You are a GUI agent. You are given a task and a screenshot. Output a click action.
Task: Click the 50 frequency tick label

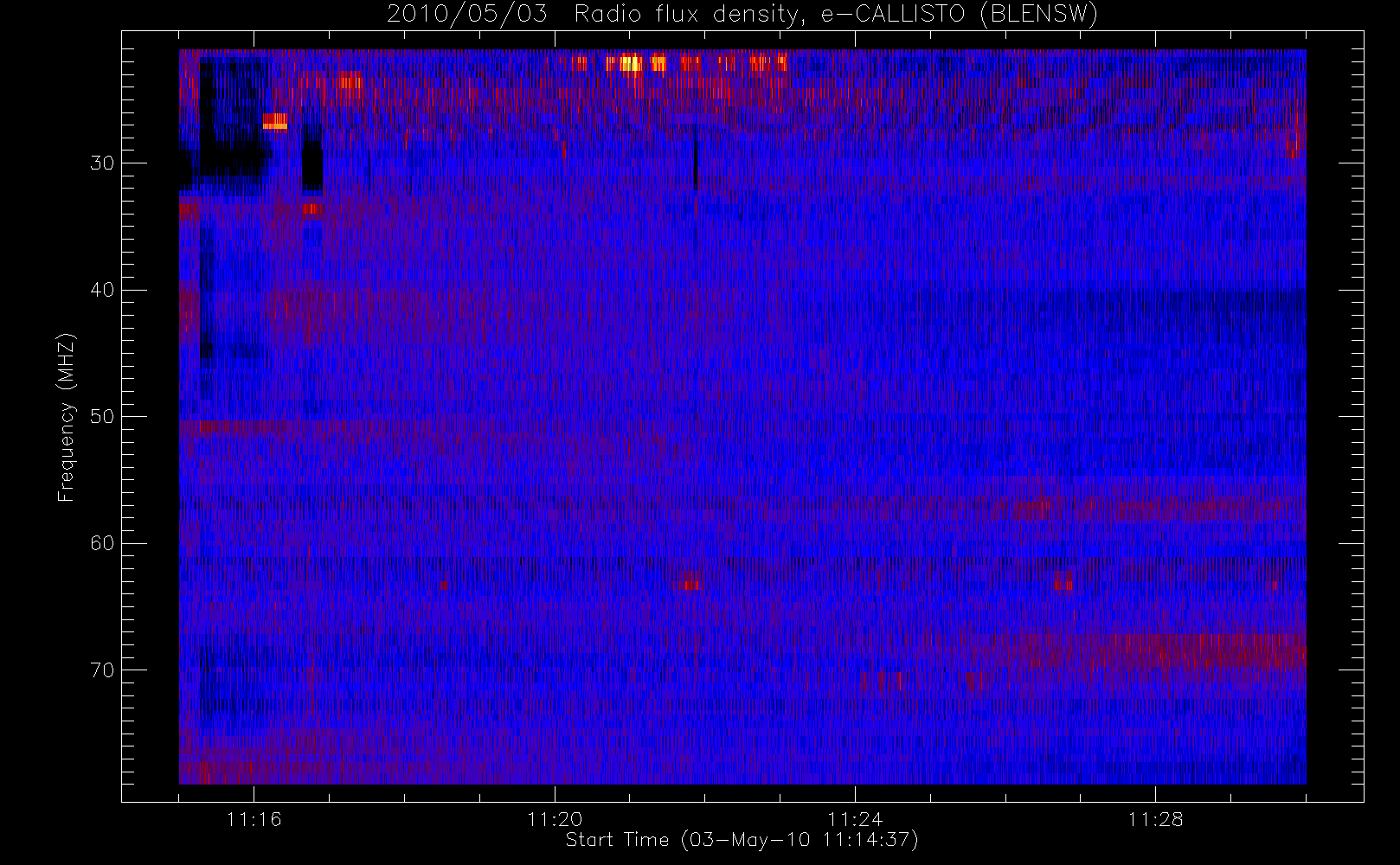(x=102, y=417)
